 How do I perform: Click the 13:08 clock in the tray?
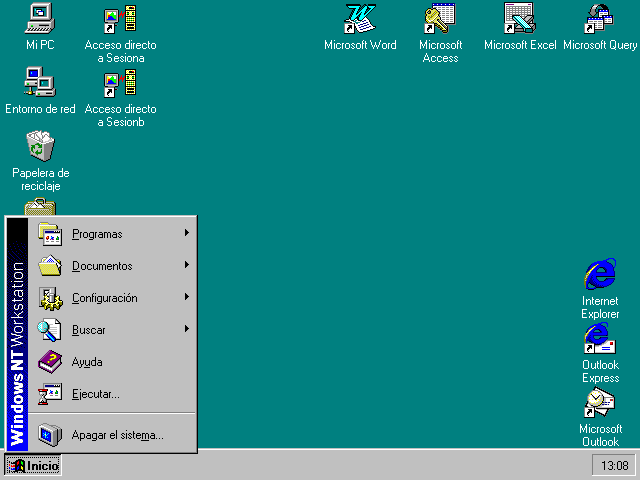point(614,465)
